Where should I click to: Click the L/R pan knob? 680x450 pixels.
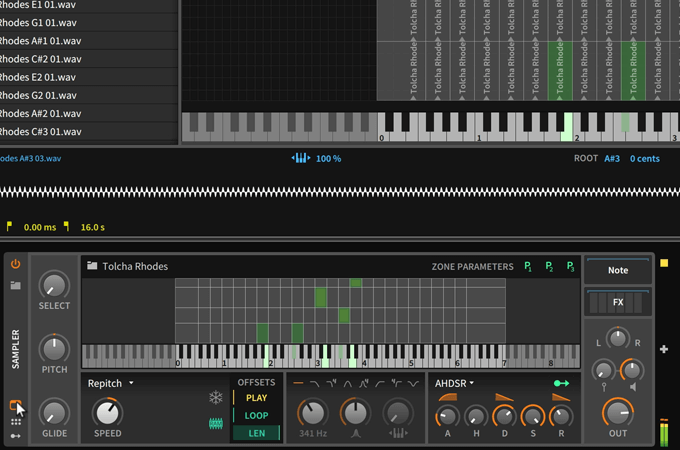[618, 338]
